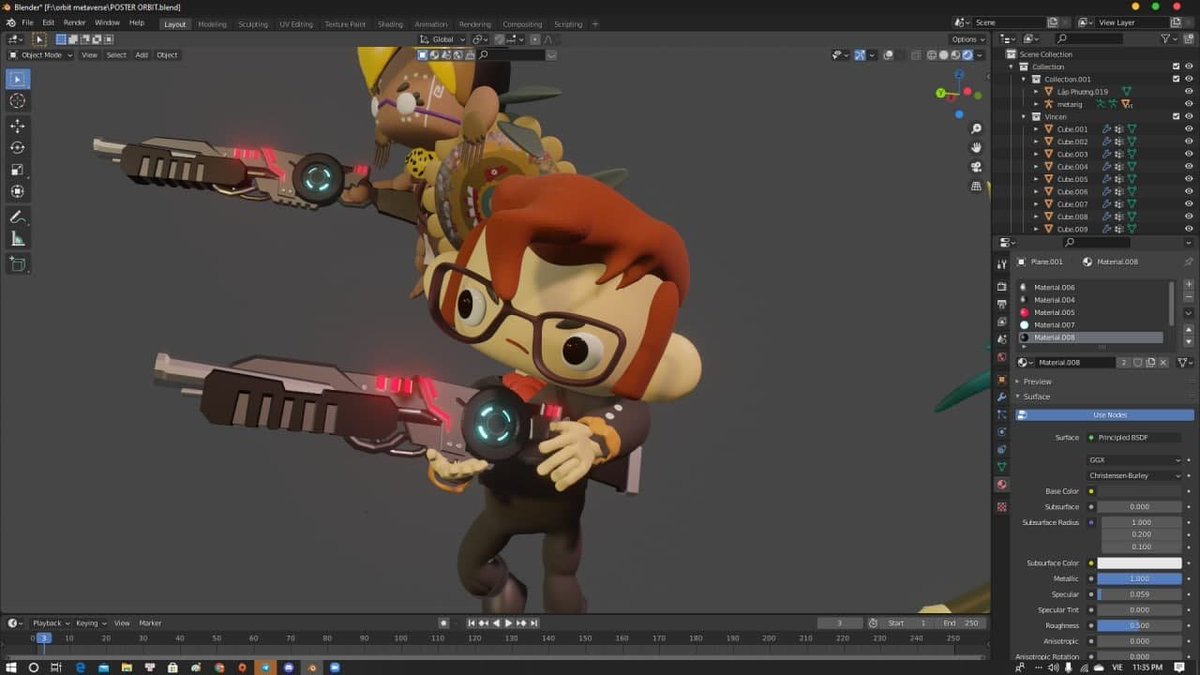
Task: Open the Christensen-Burley subsurface method dropdown
Action: coord(1135,476)
